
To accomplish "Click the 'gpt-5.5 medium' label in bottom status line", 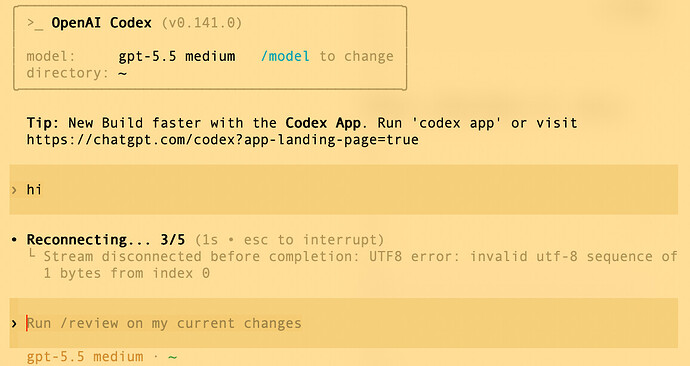I will (85, 357).
